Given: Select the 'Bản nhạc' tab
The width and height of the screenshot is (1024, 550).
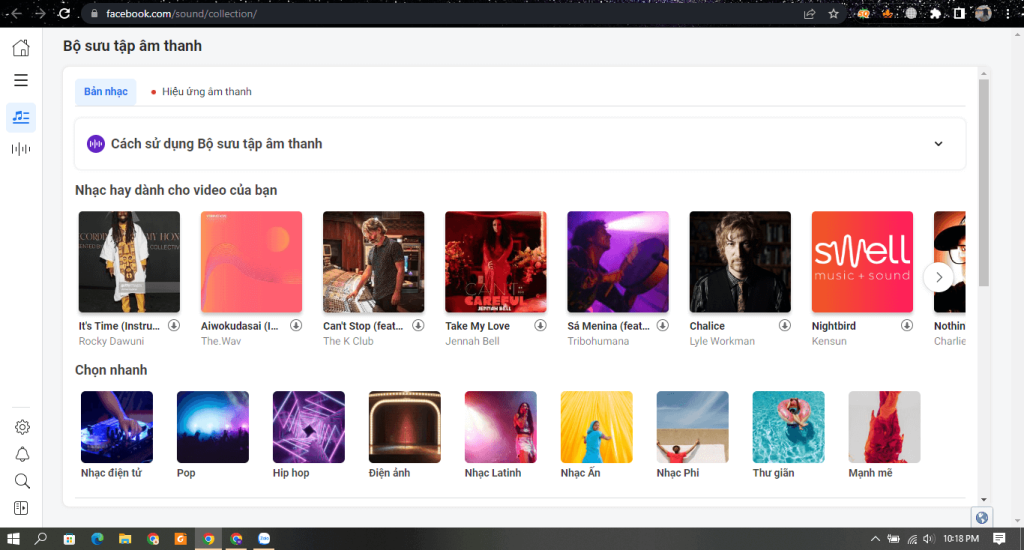Looking at the screenshot, I should [x=106, y=92].
